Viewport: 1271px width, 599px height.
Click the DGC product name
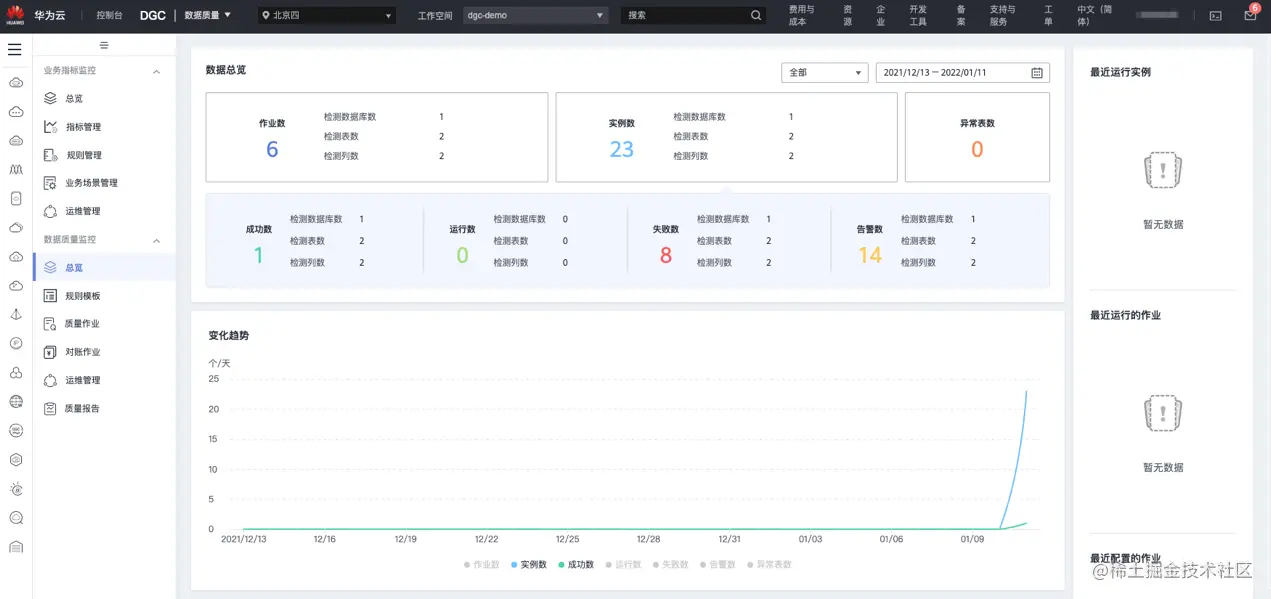point(153,16)
